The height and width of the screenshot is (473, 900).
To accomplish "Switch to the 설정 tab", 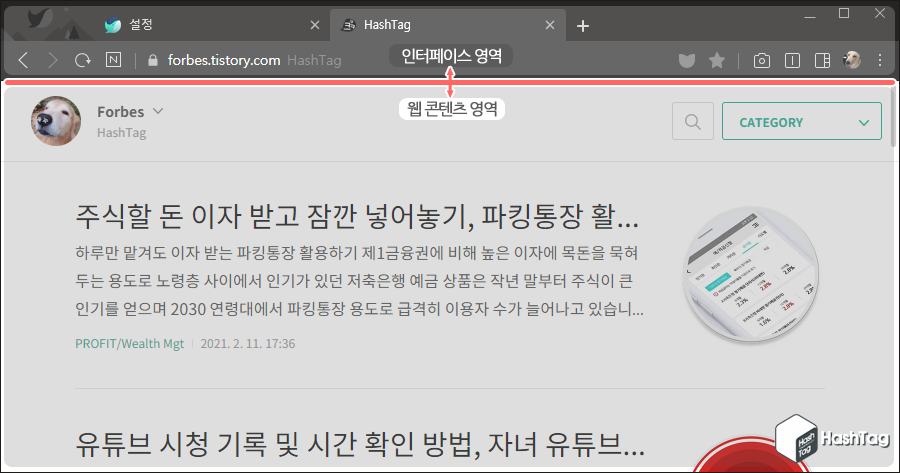I will coord(212,25).
